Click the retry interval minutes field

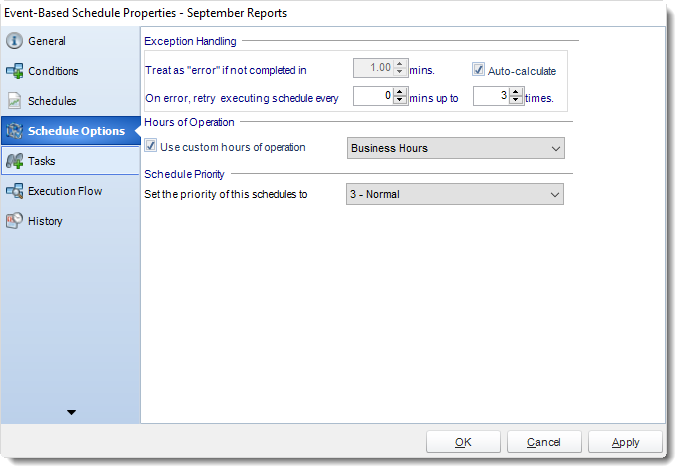[x=374, y=96]
